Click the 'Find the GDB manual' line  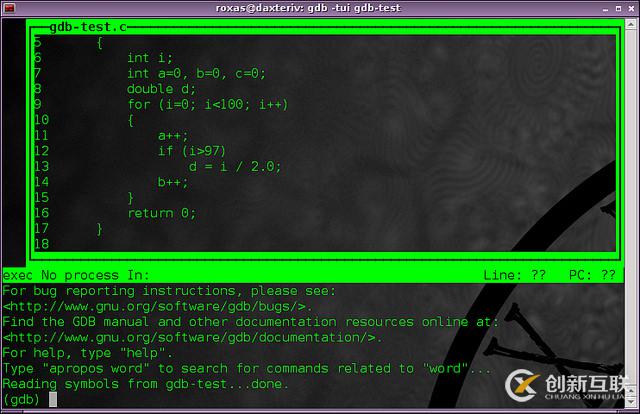(x=251, y=322)
